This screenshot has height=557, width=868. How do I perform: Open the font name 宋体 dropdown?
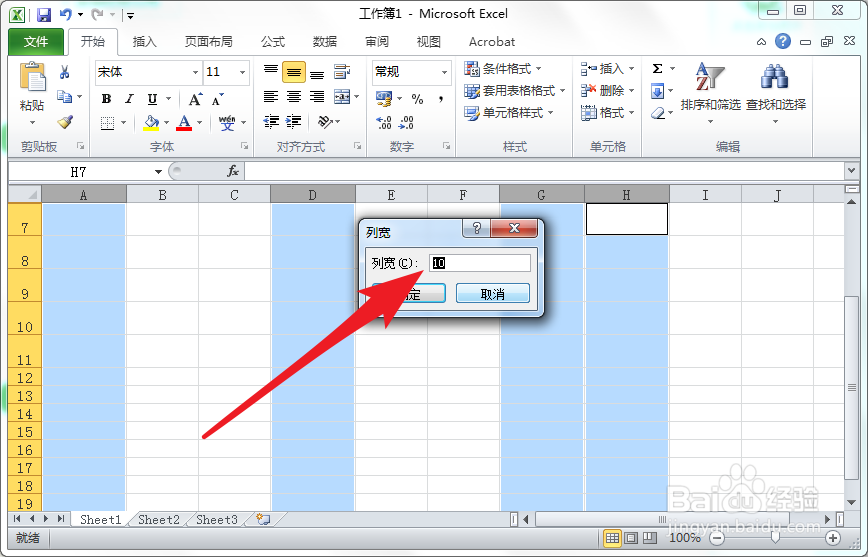click(x=195, y=72)
